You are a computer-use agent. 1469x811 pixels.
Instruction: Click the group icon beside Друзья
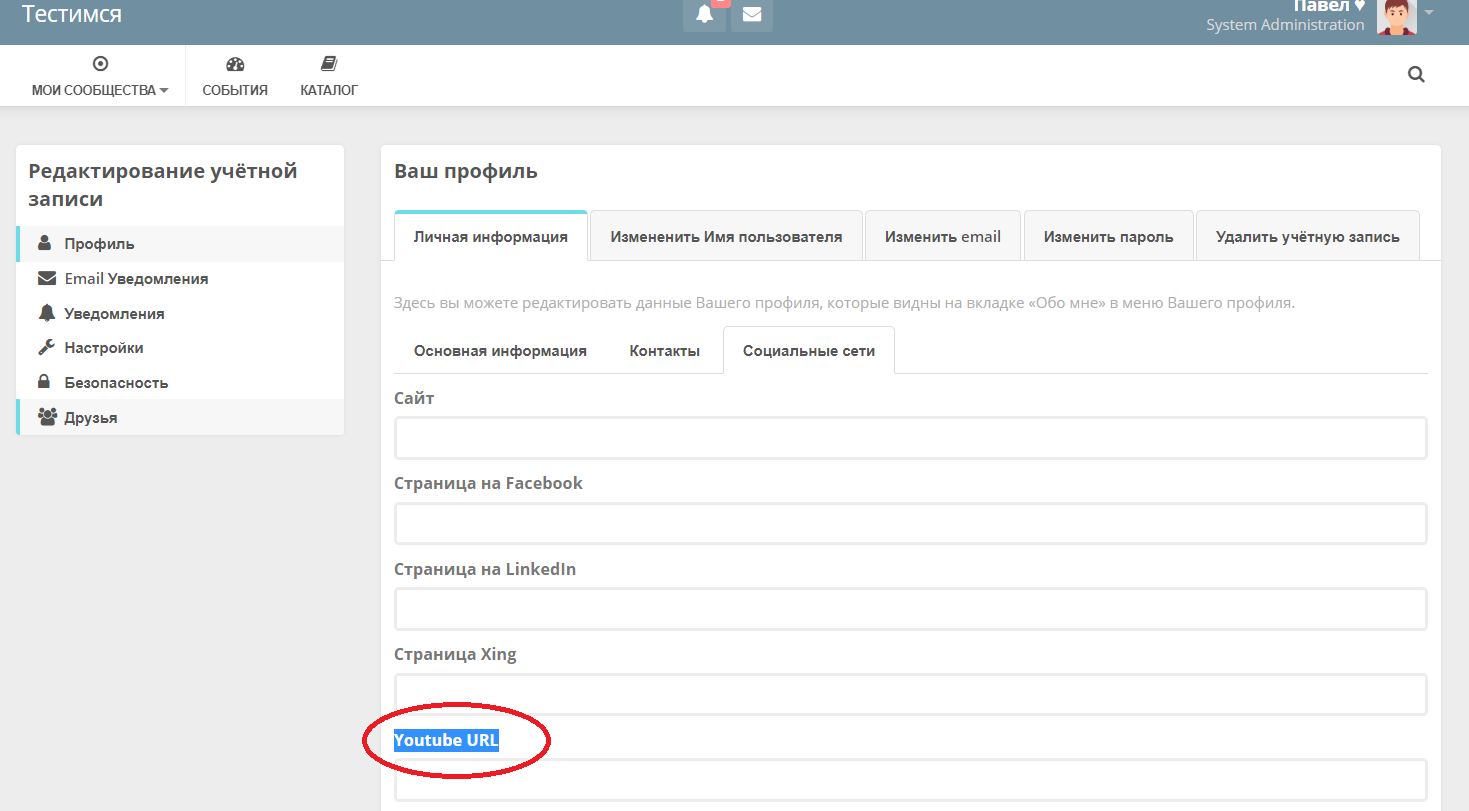[x=47, y=417]
